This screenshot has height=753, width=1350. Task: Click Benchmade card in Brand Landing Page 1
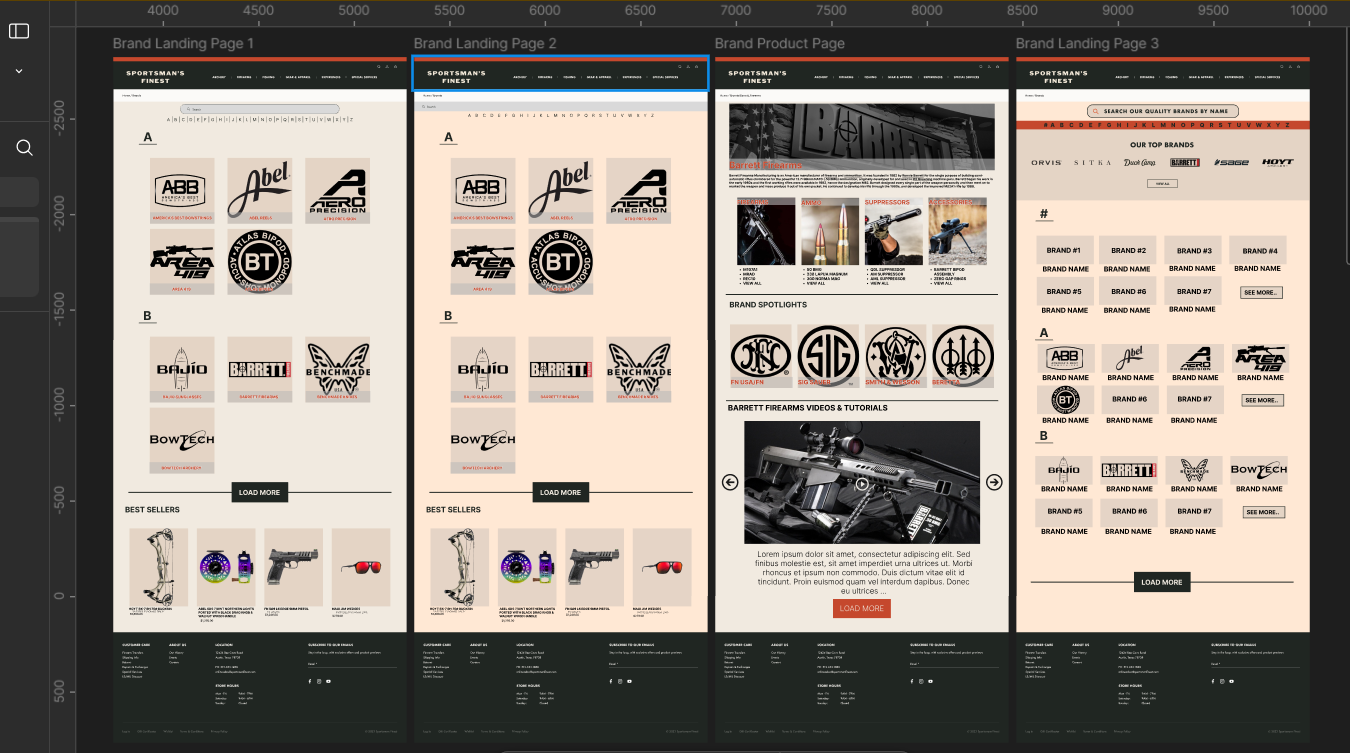(x=337, y=369)
